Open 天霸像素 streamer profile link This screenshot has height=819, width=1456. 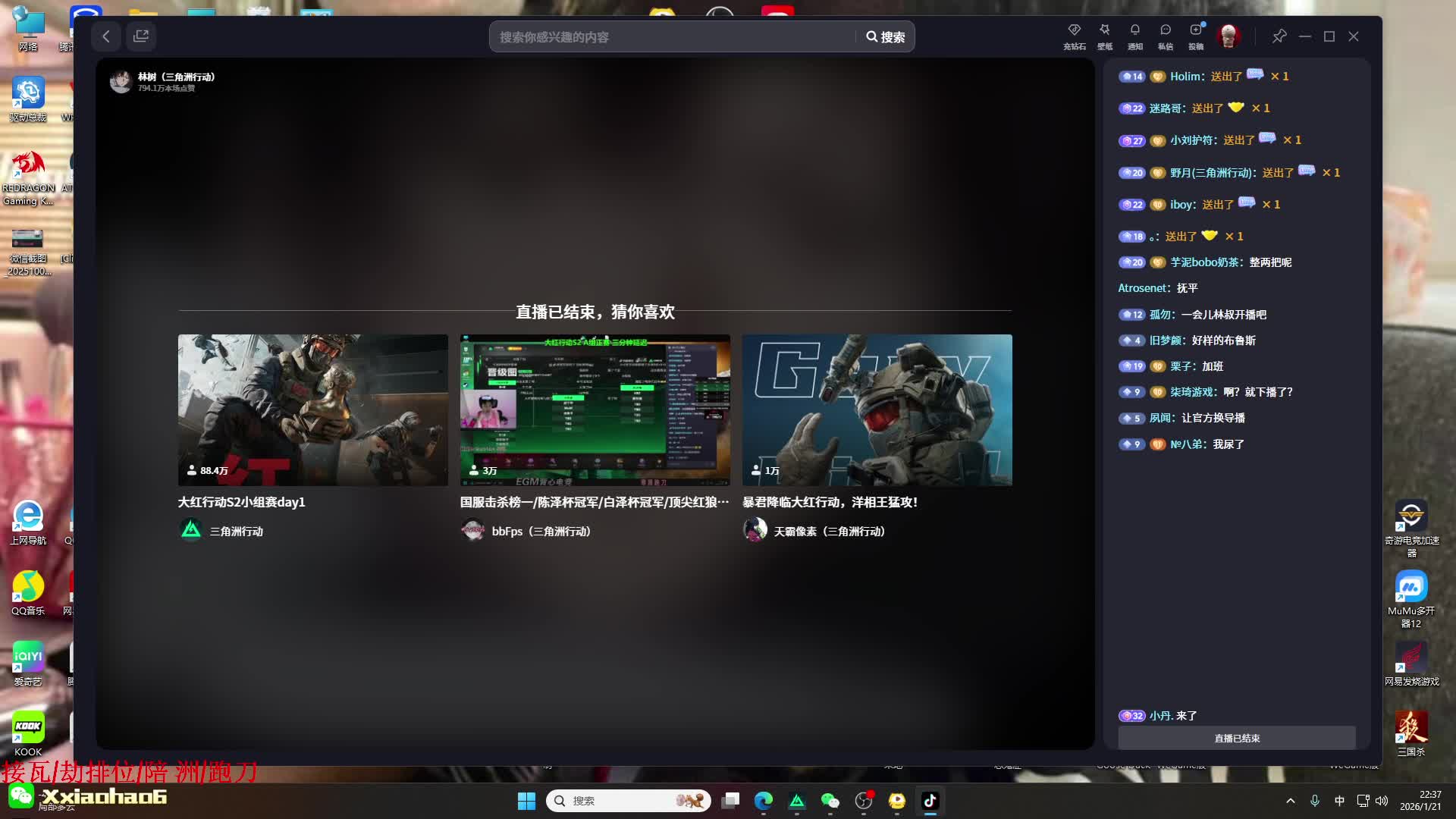coord(829,531)
